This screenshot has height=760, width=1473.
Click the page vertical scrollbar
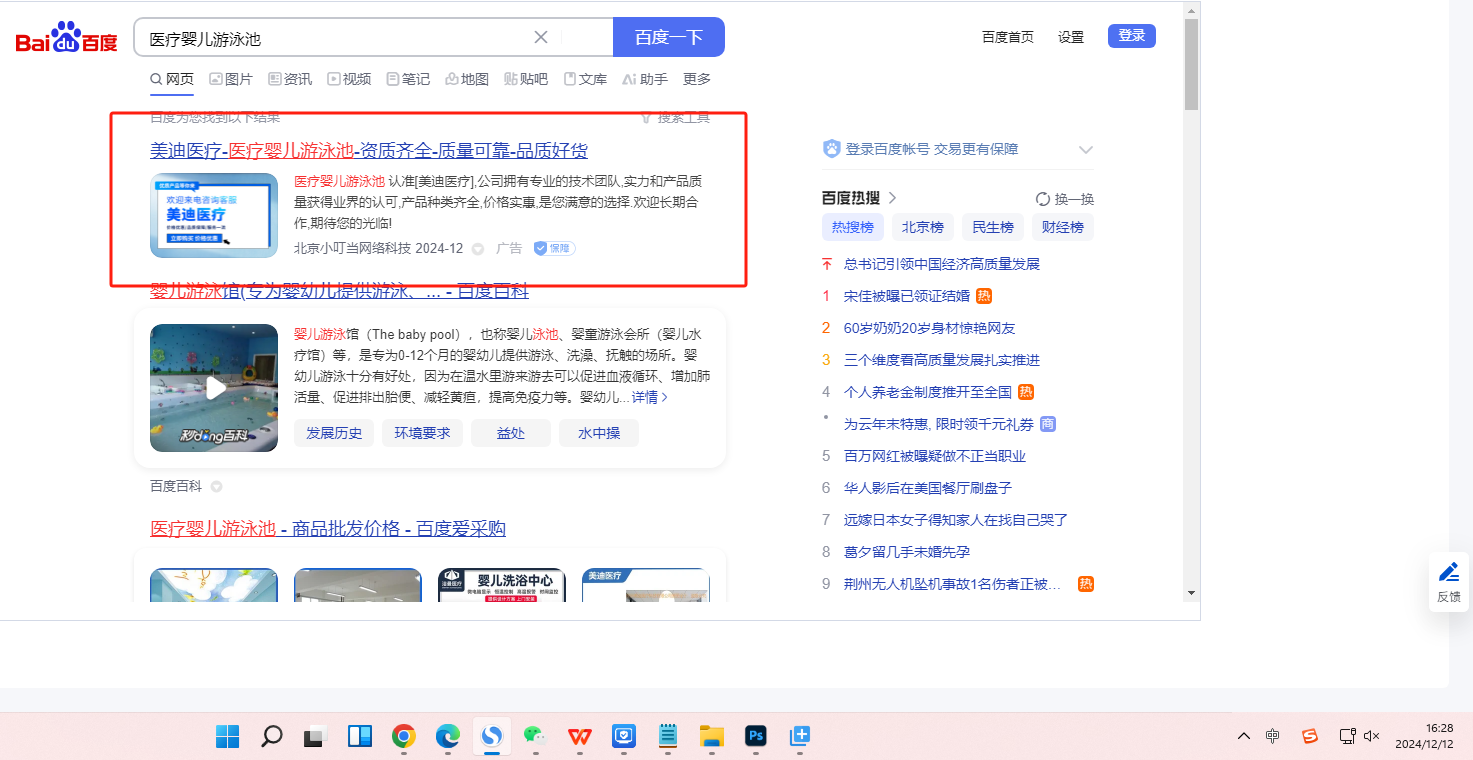(x=1191, y=300)
